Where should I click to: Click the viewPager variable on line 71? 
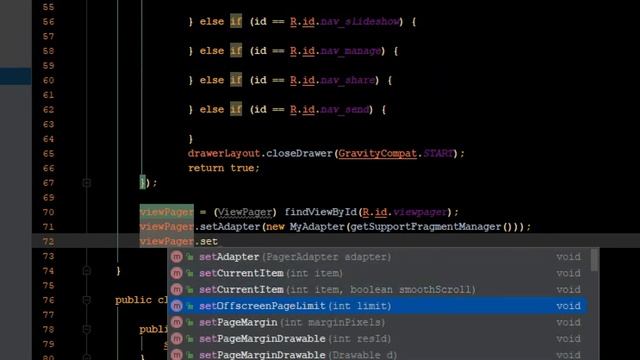(167, 227)
